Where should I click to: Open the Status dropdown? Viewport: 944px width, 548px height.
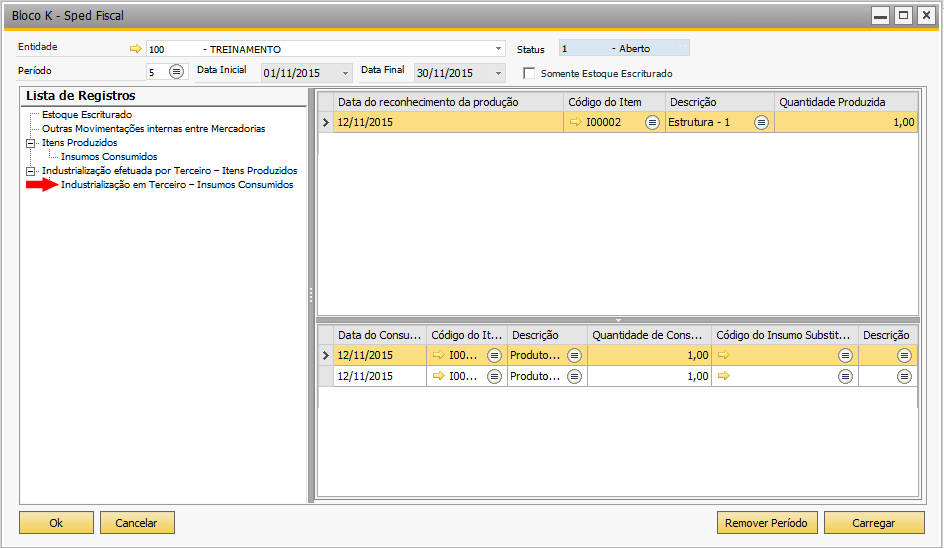(x=682, y=48)
